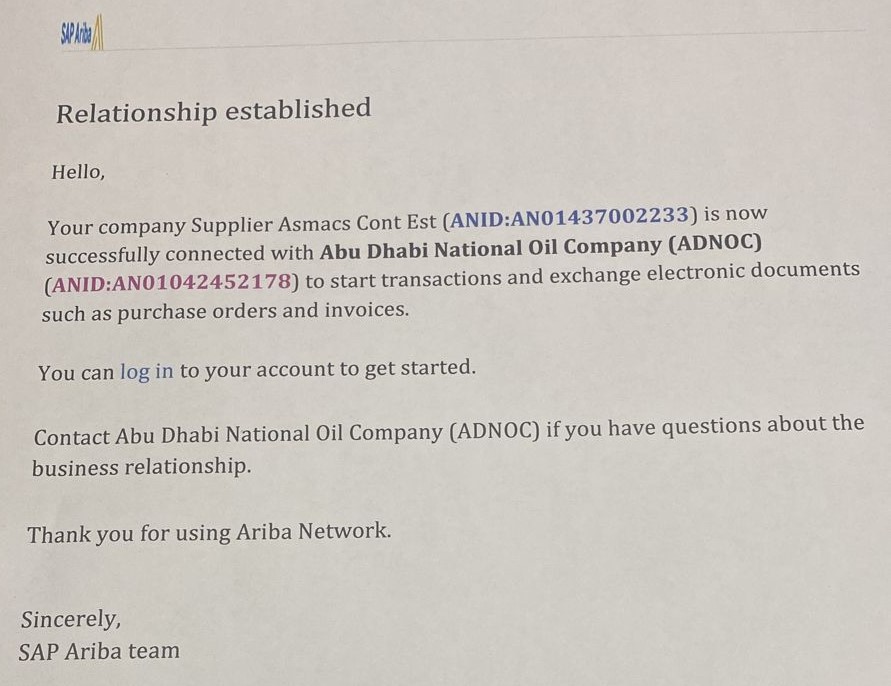891x686 pixels.
Task: Click the purchase orders and invoices text
Action: point(263,311)
